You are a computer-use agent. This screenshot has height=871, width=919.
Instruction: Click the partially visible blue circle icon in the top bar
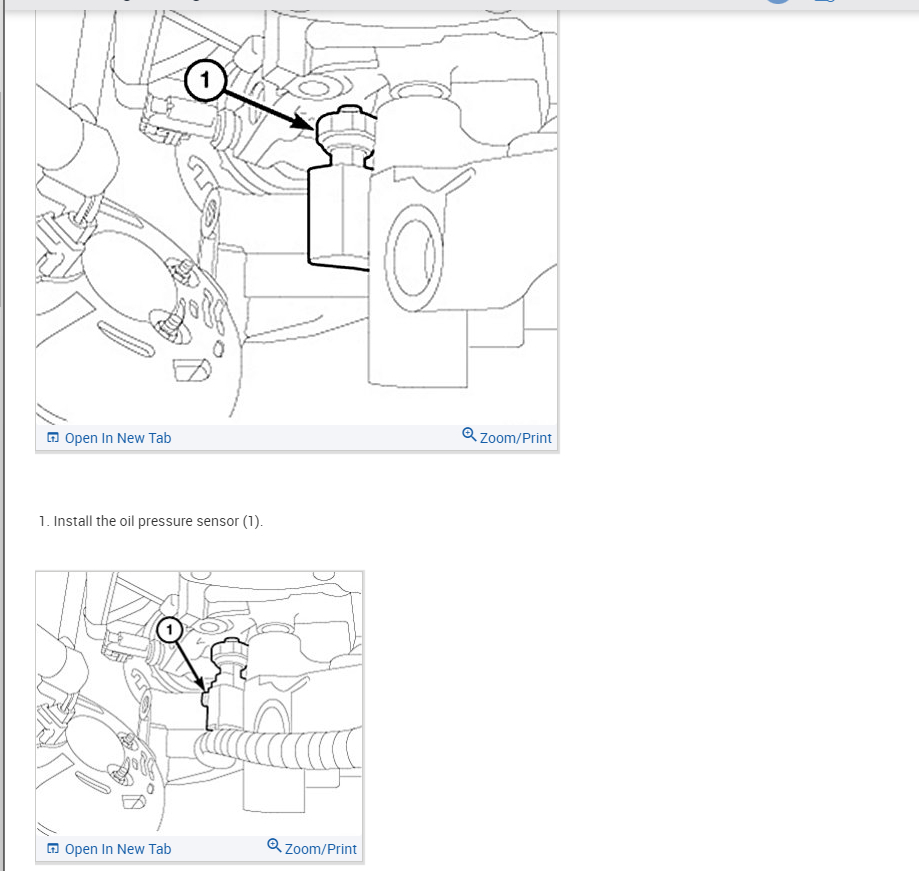(778, 2)
